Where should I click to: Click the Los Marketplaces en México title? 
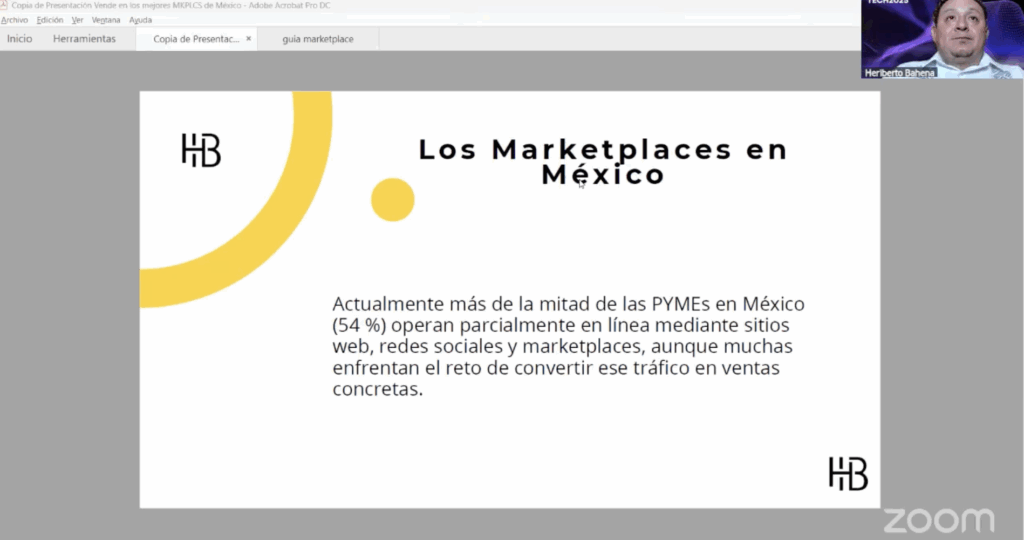click(x=603, y=162)
